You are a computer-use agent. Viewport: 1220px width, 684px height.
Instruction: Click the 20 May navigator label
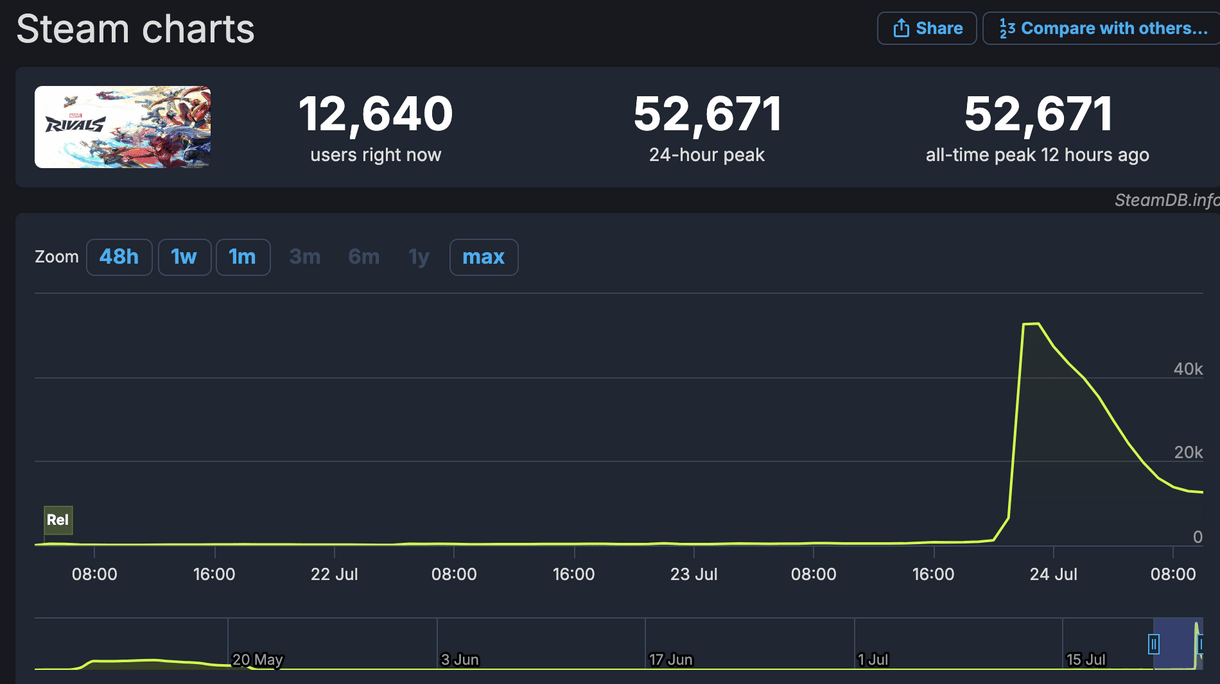tap(258, 660)
